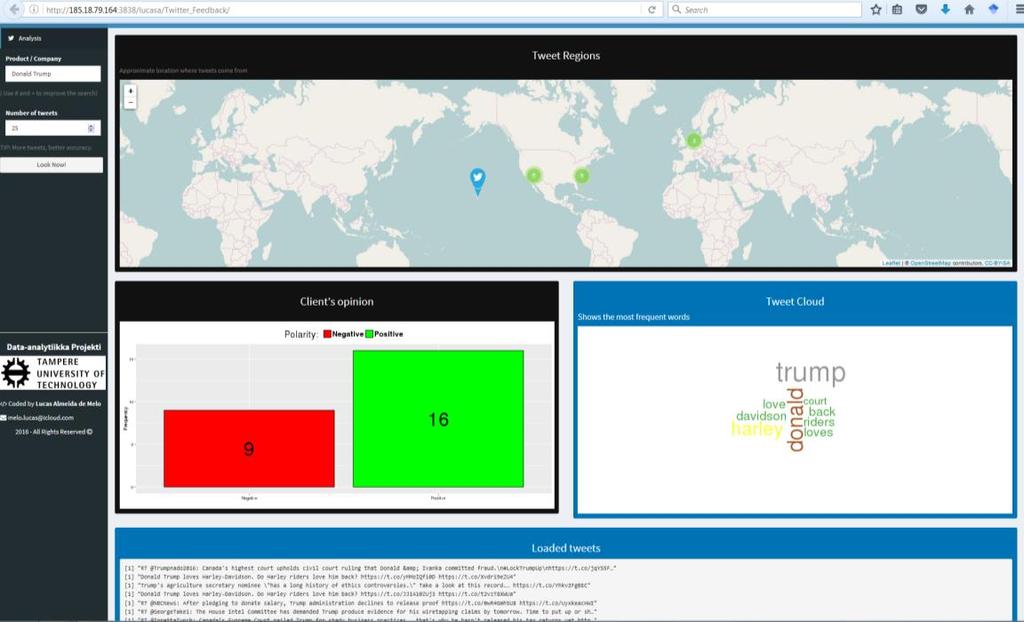Click the Tampere University of Technology logo
1024x622 pixels.
click(53, 373)
